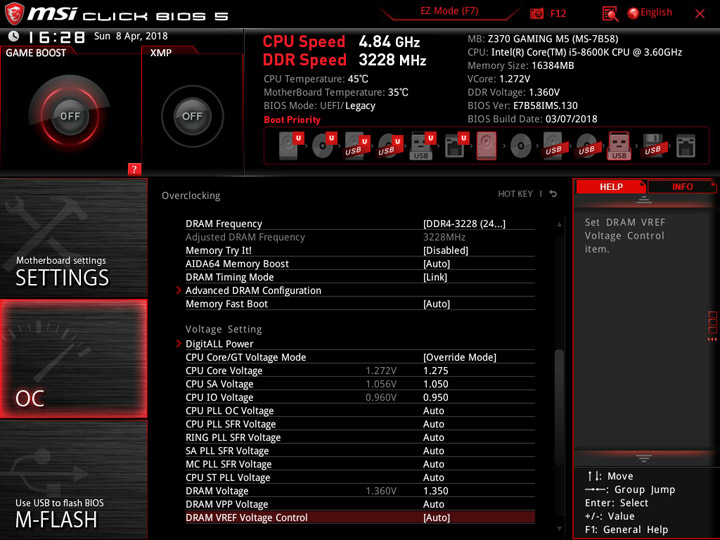This screenshot has height=540, width=720.
Task: Click the MSI dragon shield logo
Action: (x=14, y=14)
